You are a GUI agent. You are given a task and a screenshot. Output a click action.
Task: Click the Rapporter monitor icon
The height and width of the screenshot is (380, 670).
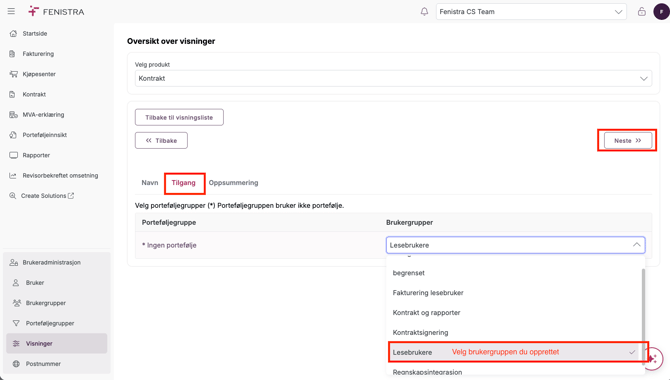13,155
